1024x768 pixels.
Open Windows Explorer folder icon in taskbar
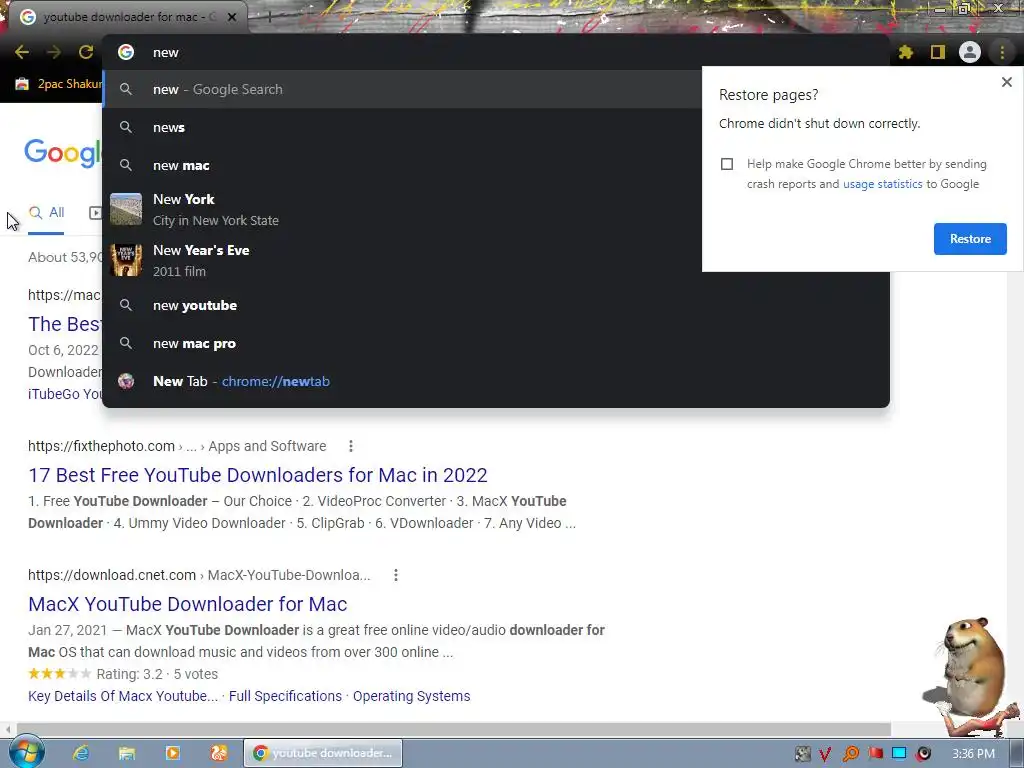point(126,754)
